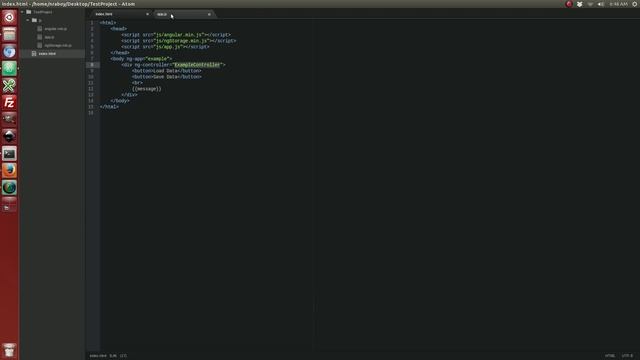Show the clock calendar in top panel
Screen dimensions: 640x360
tap(618, 4)
